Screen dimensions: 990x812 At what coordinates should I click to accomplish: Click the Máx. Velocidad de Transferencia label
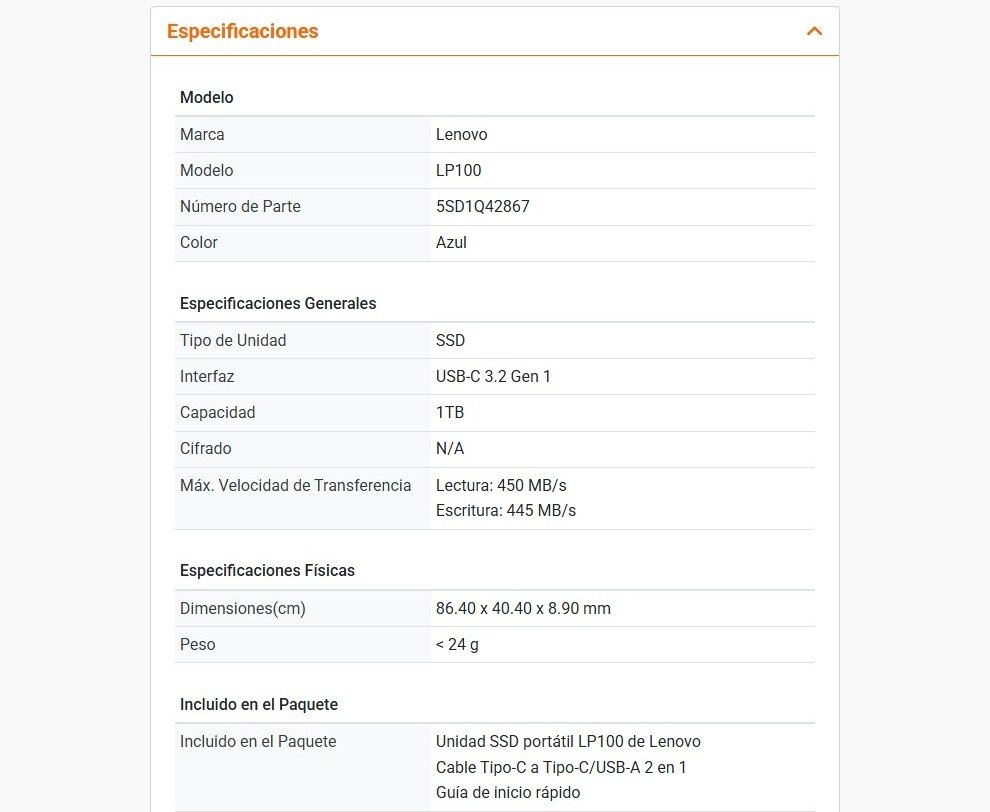tap(295, 485)
